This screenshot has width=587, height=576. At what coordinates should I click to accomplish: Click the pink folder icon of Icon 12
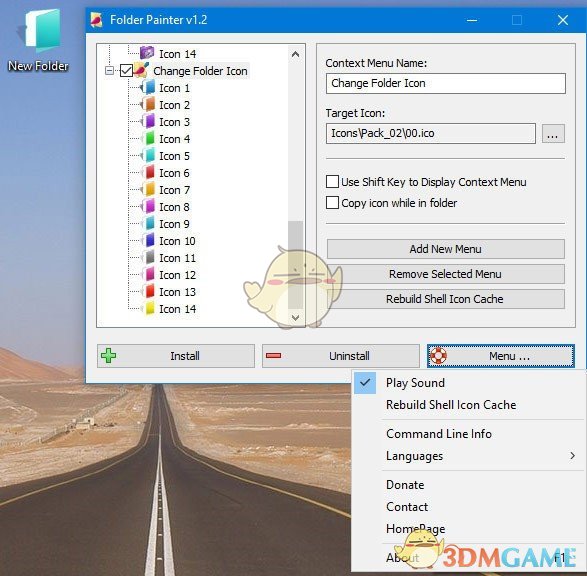pos(149,275)
